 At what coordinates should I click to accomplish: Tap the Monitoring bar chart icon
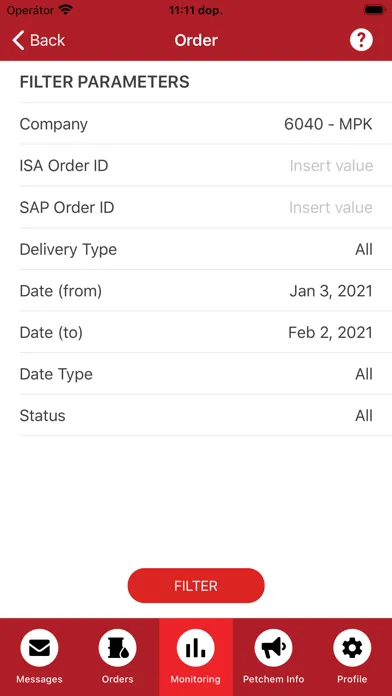click(x=195, y=649)
